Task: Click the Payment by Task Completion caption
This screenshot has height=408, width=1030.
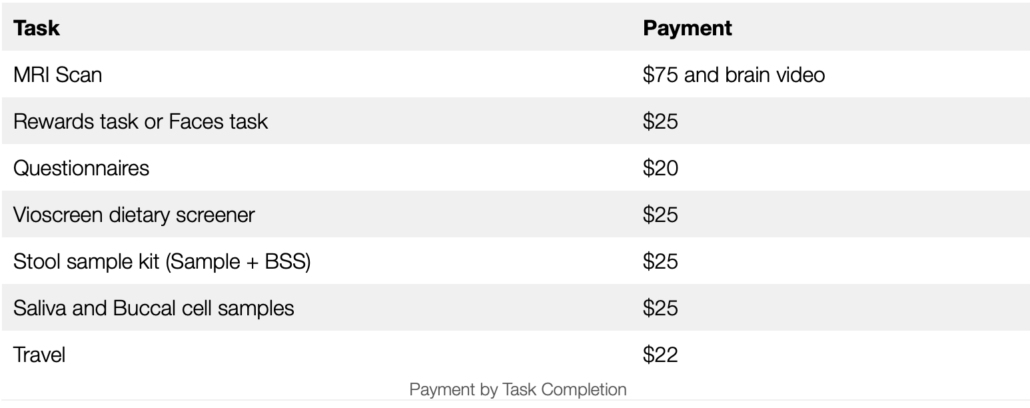Action: (x=518, y=390)
